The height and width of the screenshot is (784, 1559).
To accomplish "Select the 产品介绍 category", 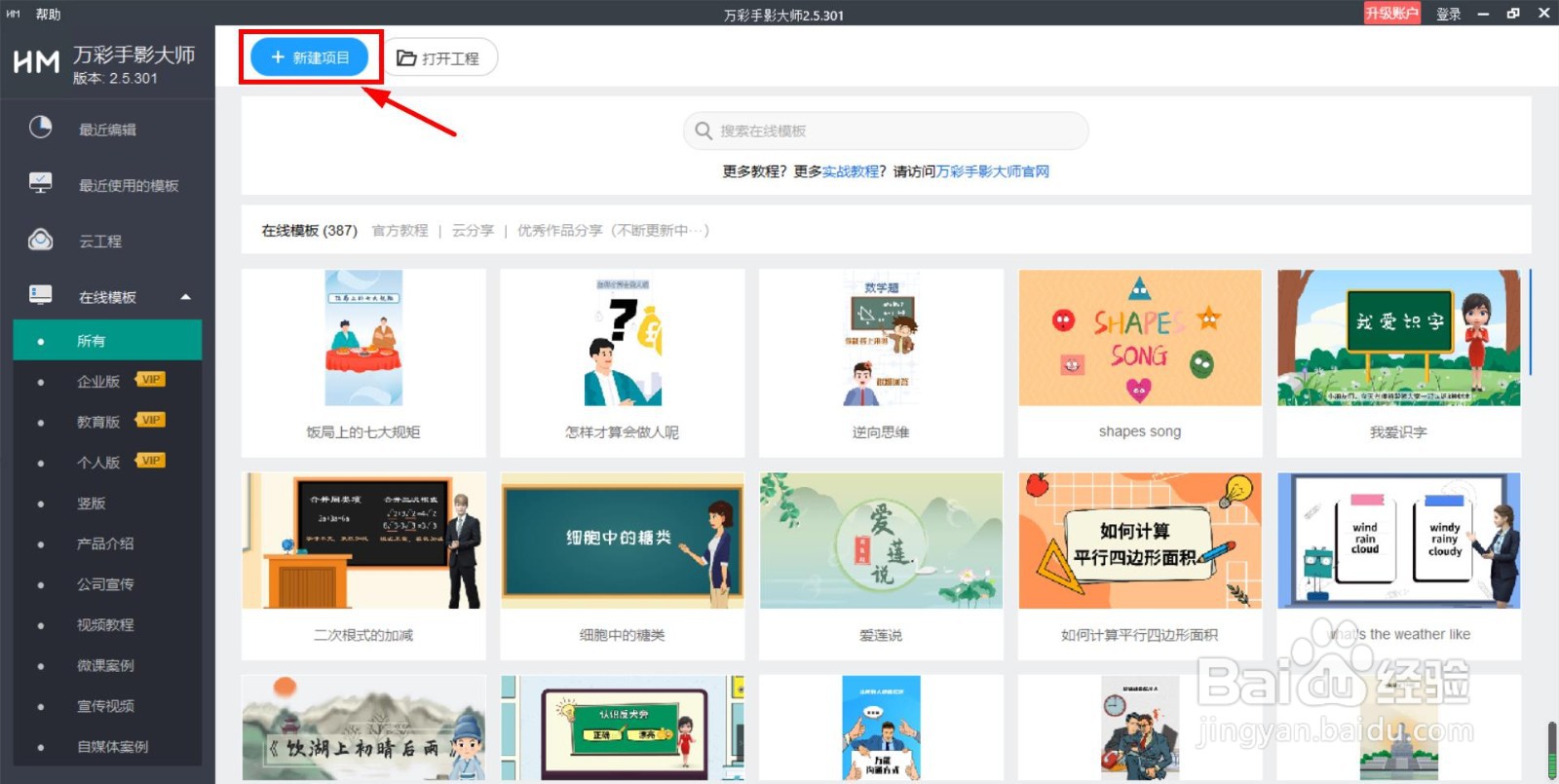I will (x=107, y=543).
